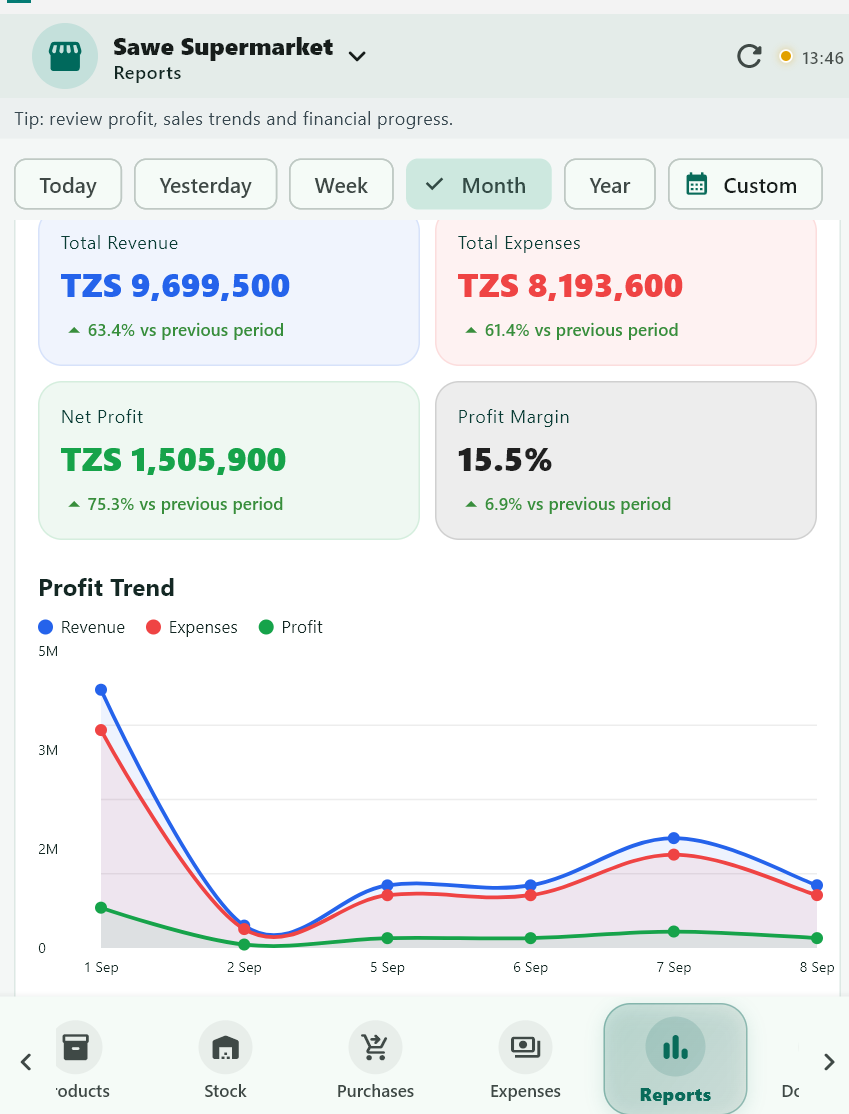Click the 7 Sep revenue data point

tap(674, 838)
